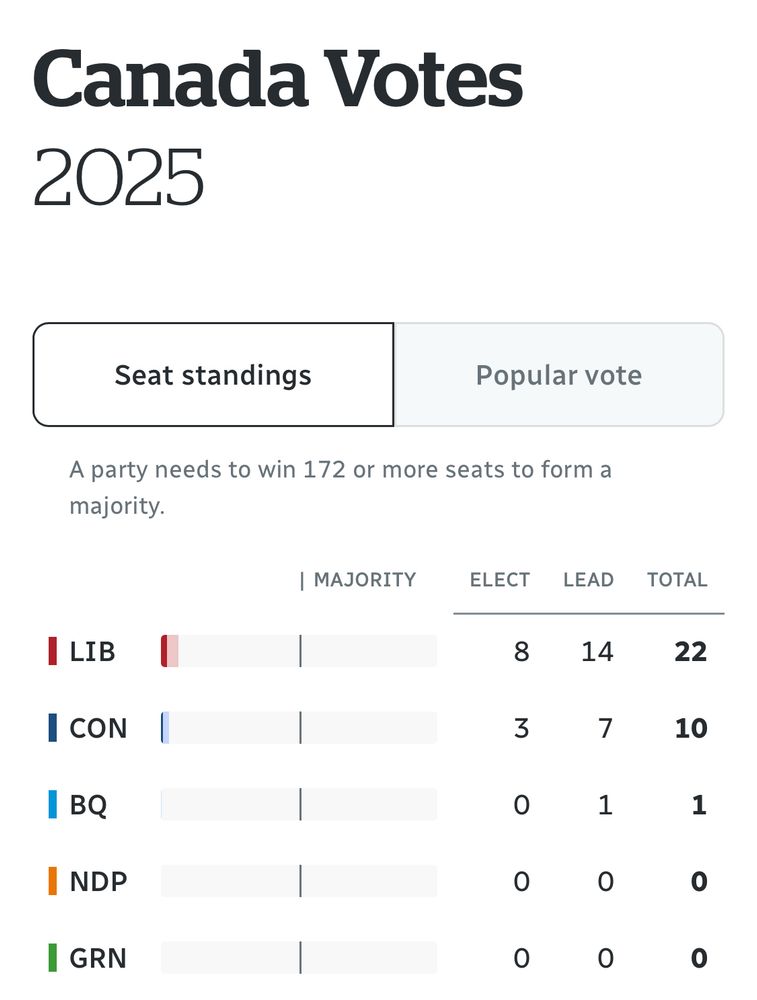757x1000 pixels.
Task: Click the dark blue CON color marker
Action: 52,728
